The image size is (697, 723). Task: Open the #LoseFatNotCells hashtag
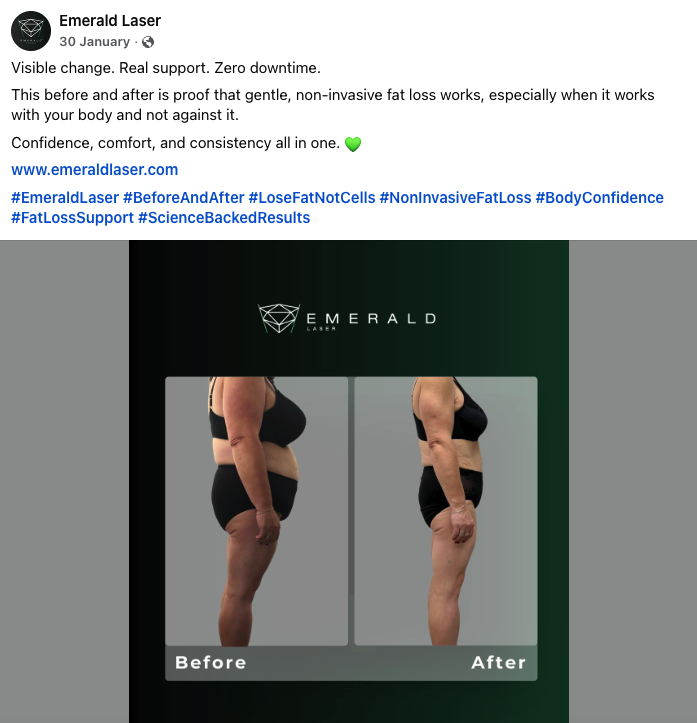(312, 198)
